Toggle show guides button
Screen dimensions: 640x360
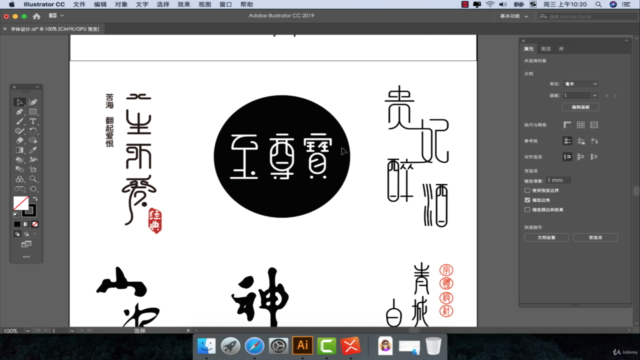tap(567, 141)
